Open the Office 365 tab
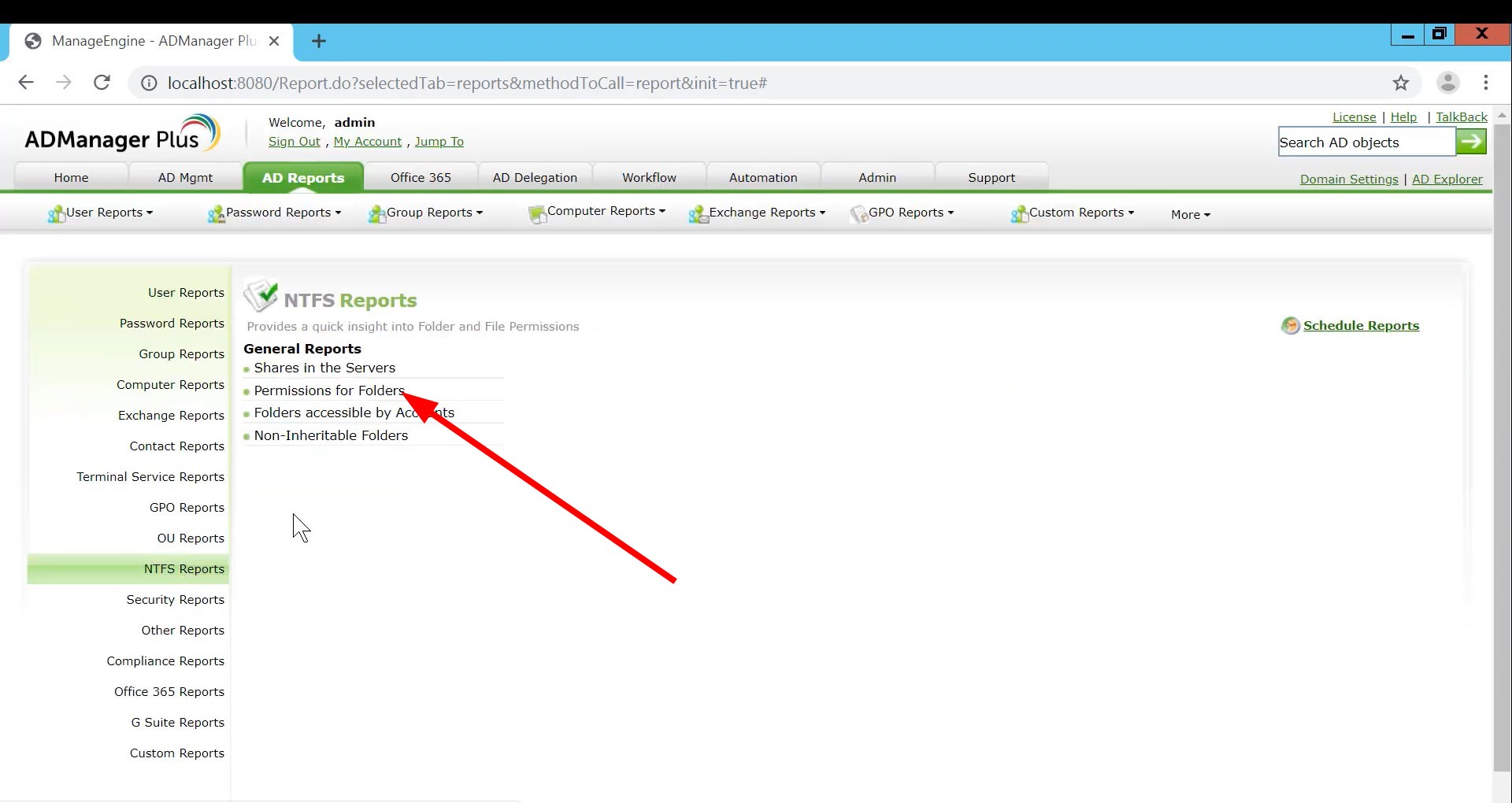Screen dimensions: 1512x803 coord(421,177)
